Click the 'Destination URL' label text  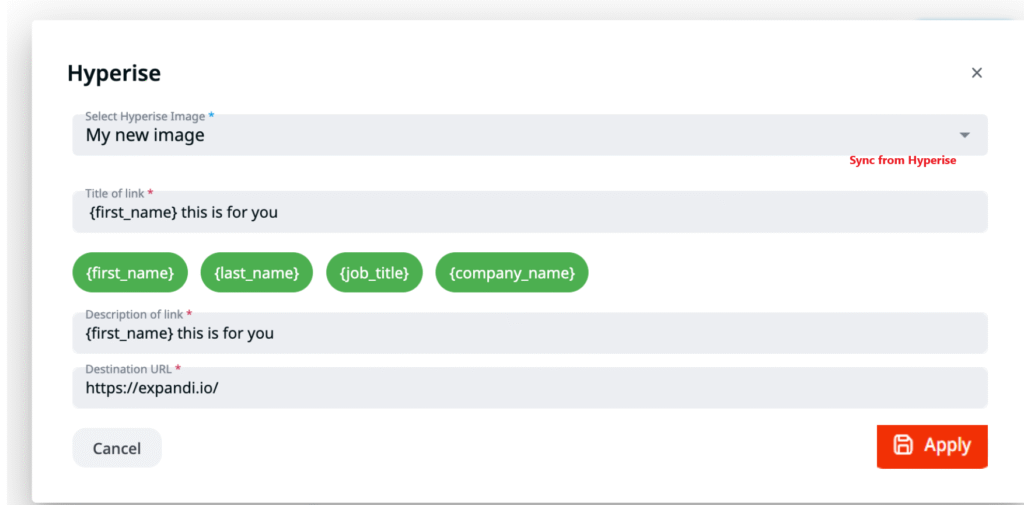[x=129, y=369]
